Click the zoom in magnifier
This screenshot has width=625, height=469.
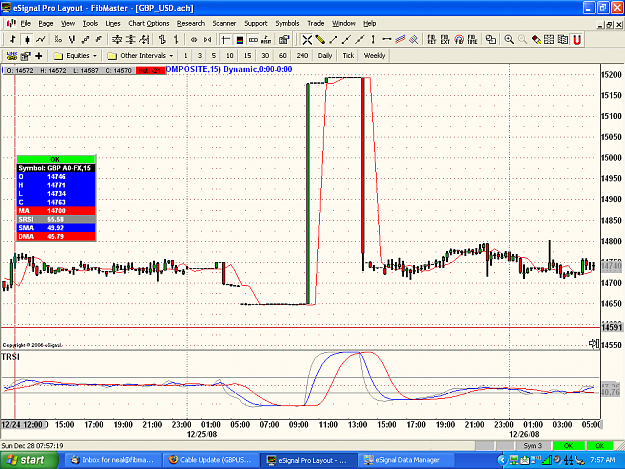click(509, 39)
